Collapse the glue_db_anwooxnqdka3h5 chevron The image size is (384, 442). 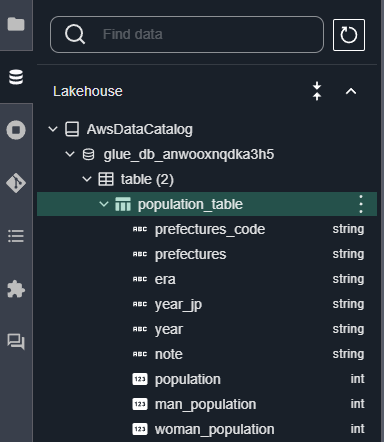coord(70,154)
